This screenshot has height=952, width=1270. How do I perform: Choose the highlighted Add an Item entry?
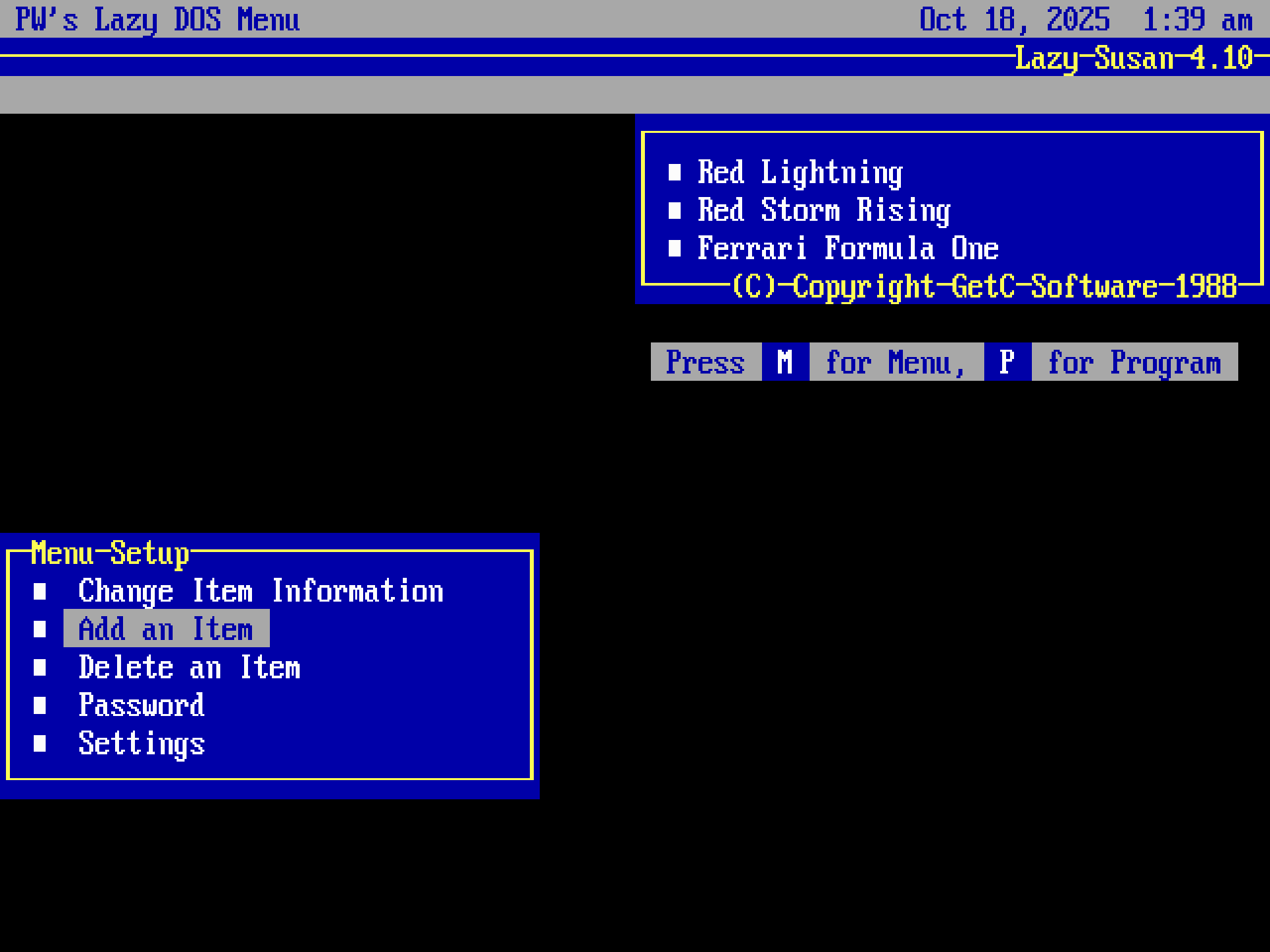pyautogui.click(x=166, y=629)
